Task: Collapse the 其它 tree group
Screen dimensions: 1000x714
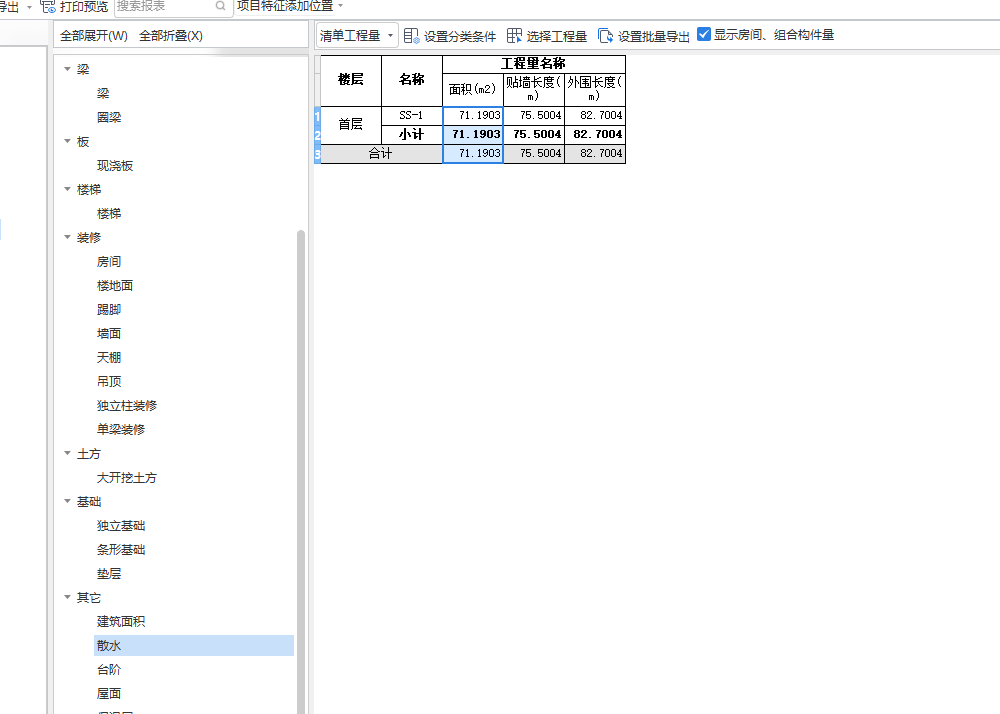Action: click(x=68, y=597)
